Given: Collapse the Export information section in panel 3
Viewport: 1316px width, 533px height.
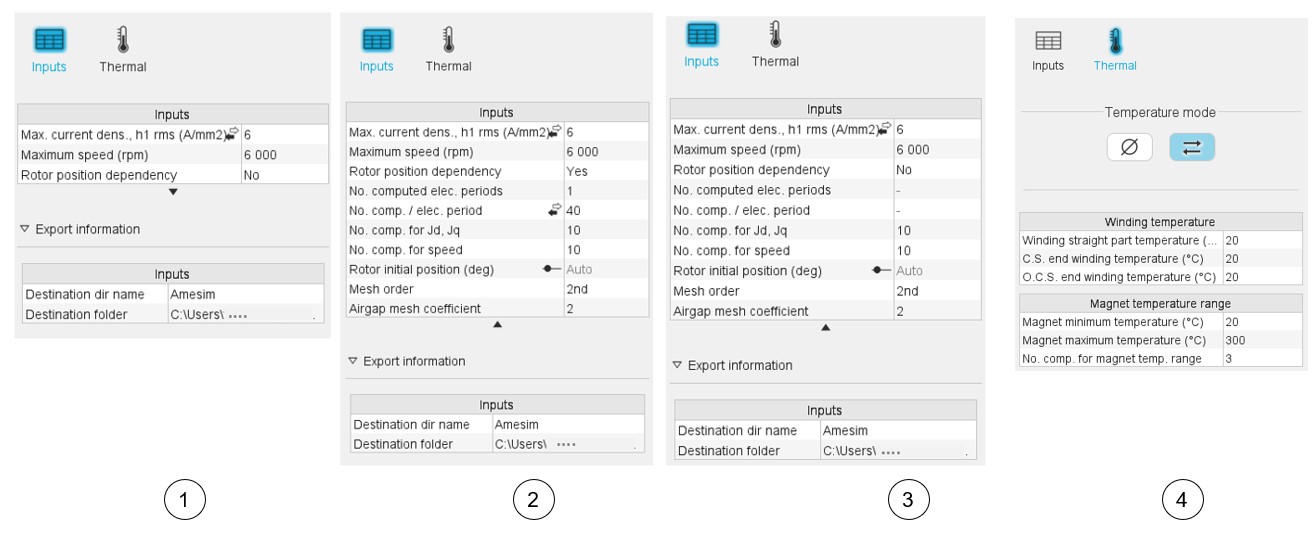Looking at the screenshot, I should (677, 366).
